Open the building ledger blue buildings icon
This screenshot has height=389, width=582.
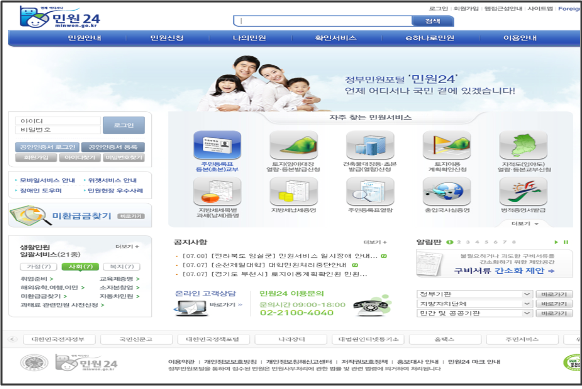pyautogui.click(x=370, y=145)
